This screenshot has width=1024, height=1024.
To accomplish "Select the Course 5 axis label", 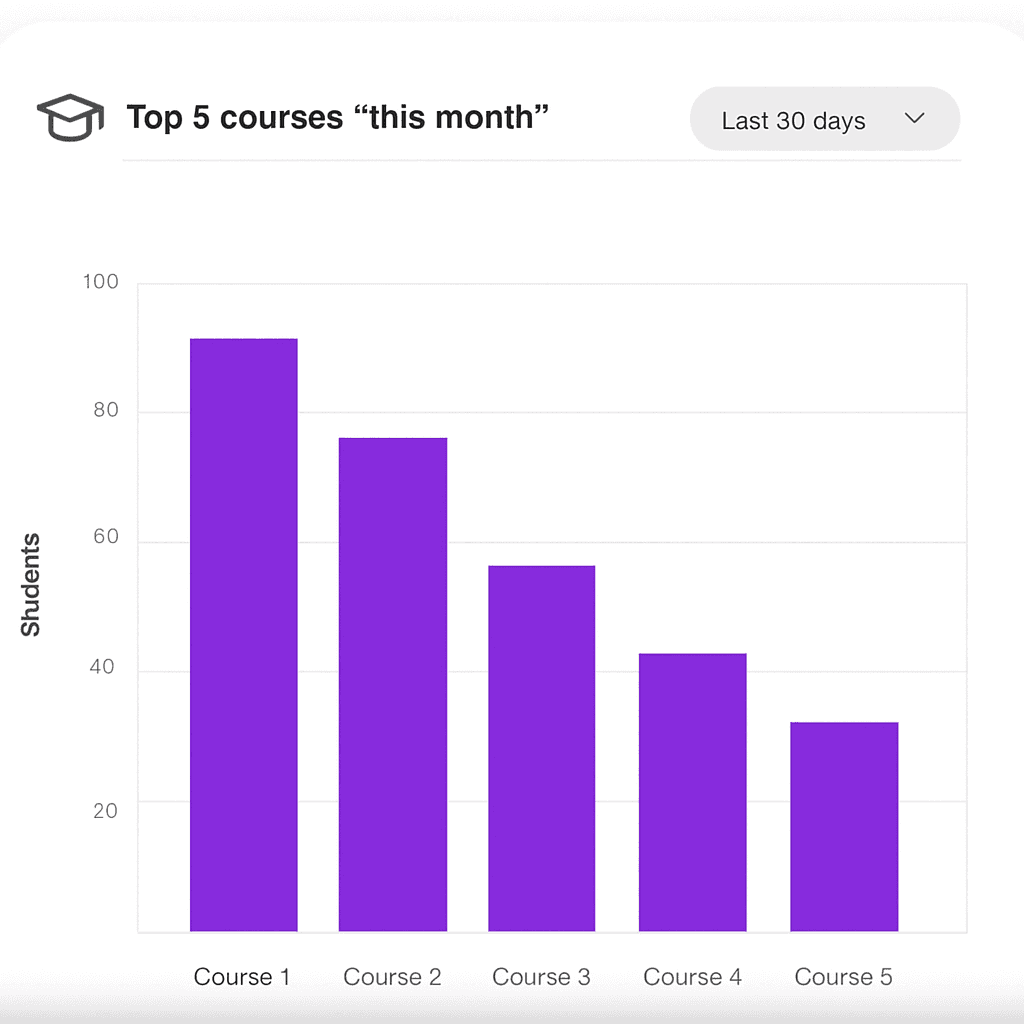I will click(x=843, y=977).
